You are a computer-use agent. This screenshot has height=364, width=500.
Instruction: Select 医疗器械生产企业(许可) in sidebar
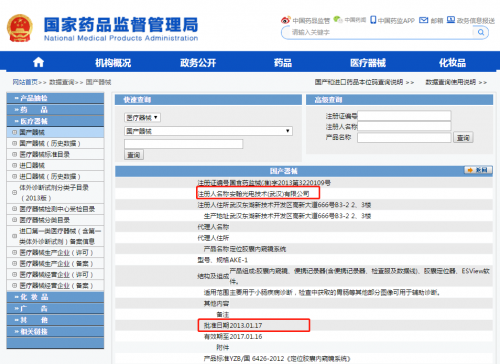pyautogui.click(x=55, y=253)
